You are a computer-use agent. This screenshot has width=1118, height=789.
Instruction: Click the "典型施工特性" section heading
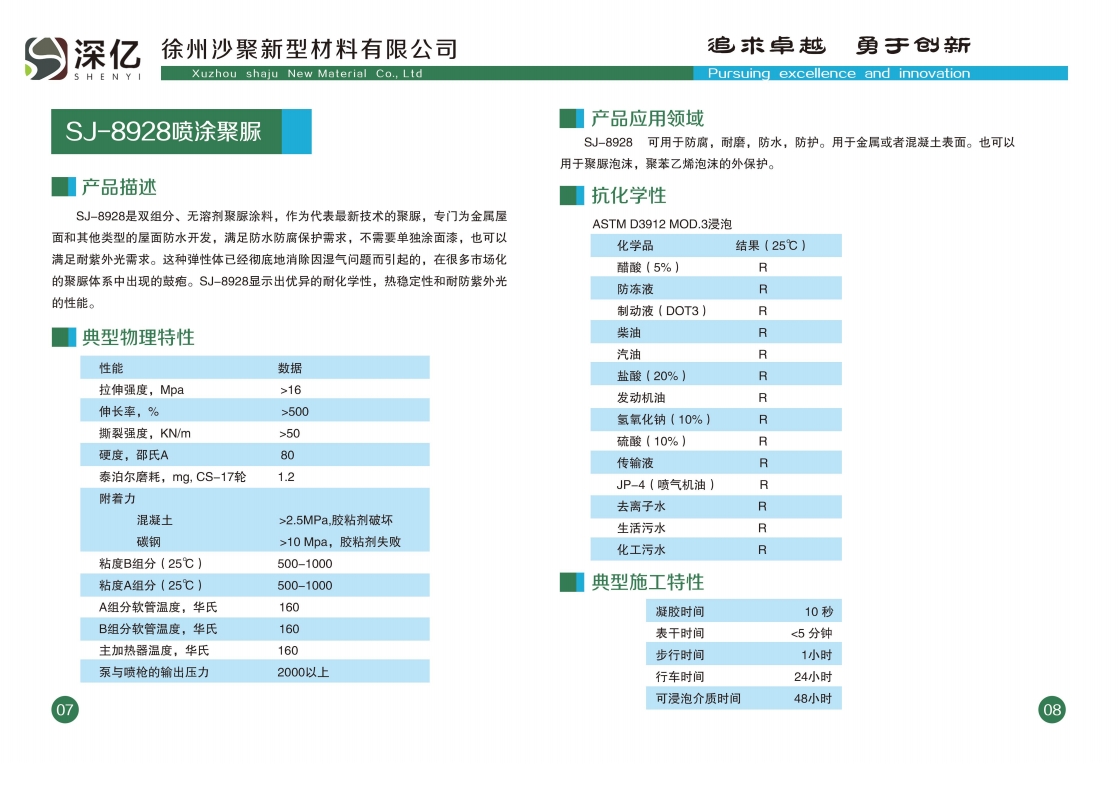coord(647,582)
